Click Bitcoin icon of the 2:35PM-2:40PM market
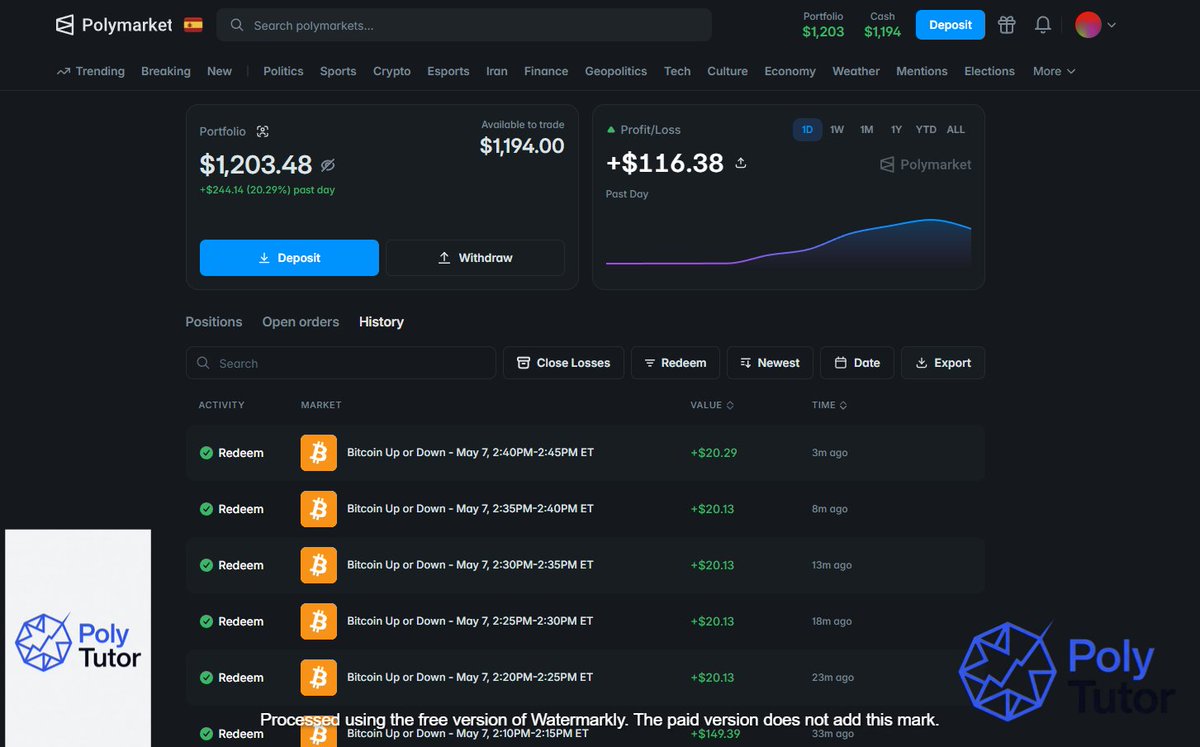 [319, 509]
